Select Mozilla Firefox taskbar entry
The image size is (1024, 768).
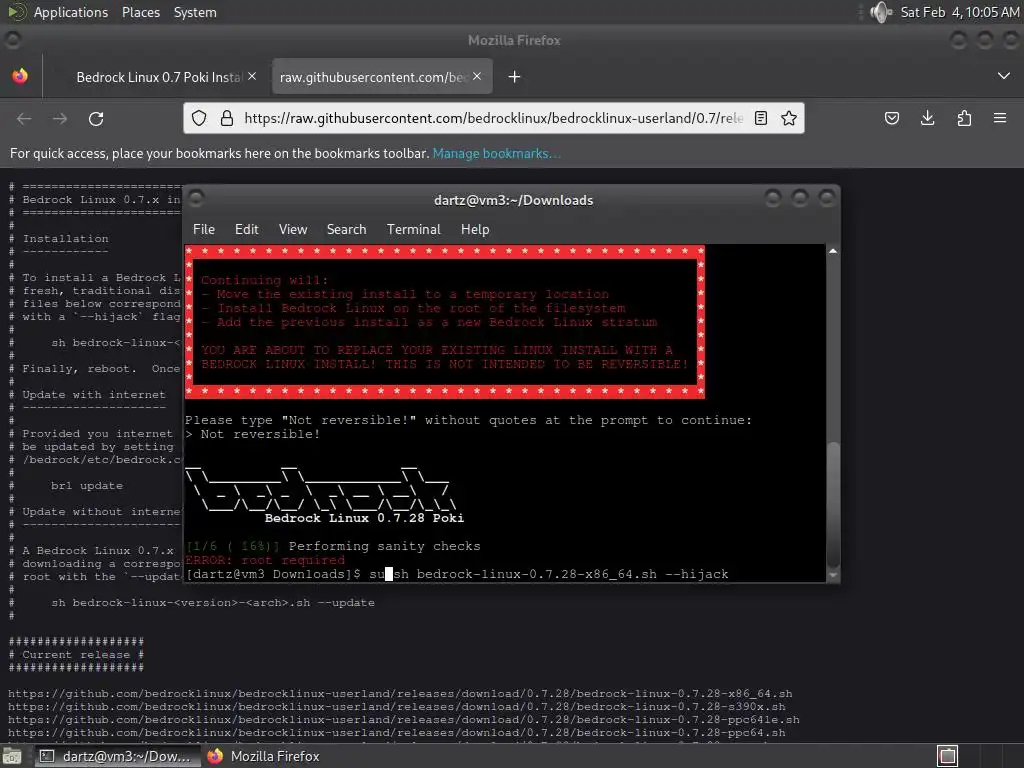coord(263,756)
